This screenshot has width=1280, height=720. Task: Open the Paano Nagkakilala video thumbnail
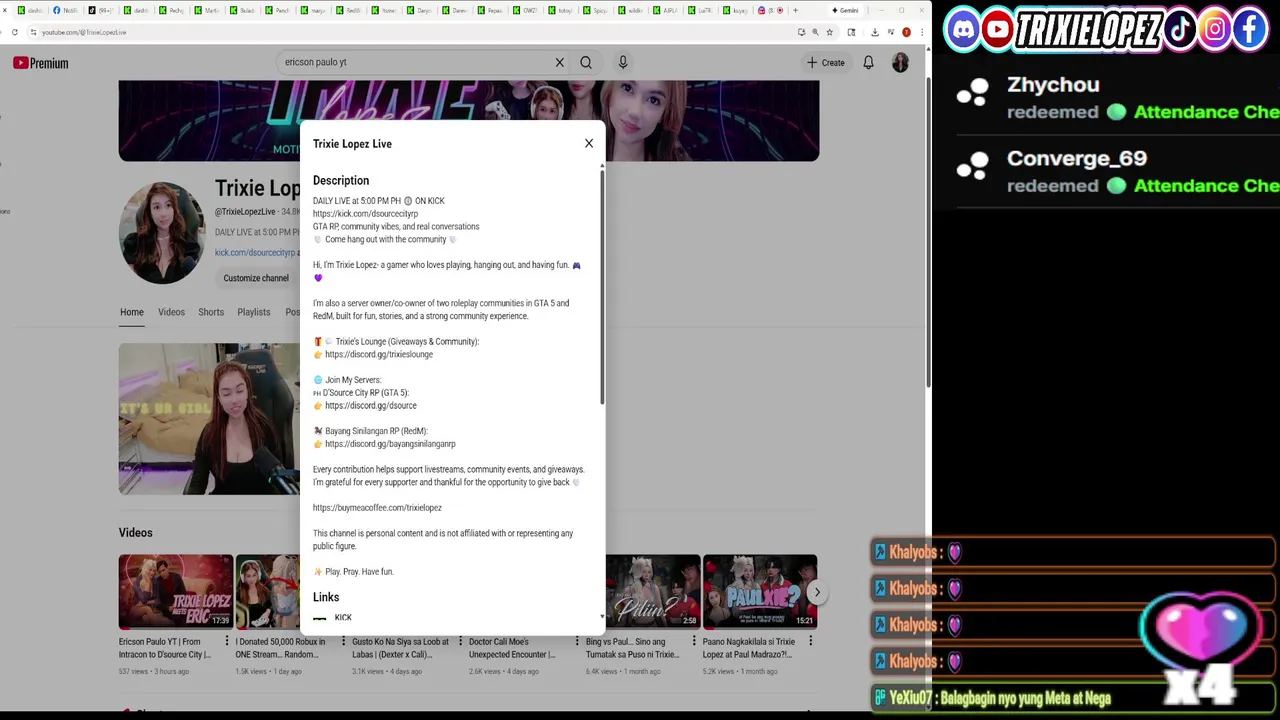tap(760, 591)
